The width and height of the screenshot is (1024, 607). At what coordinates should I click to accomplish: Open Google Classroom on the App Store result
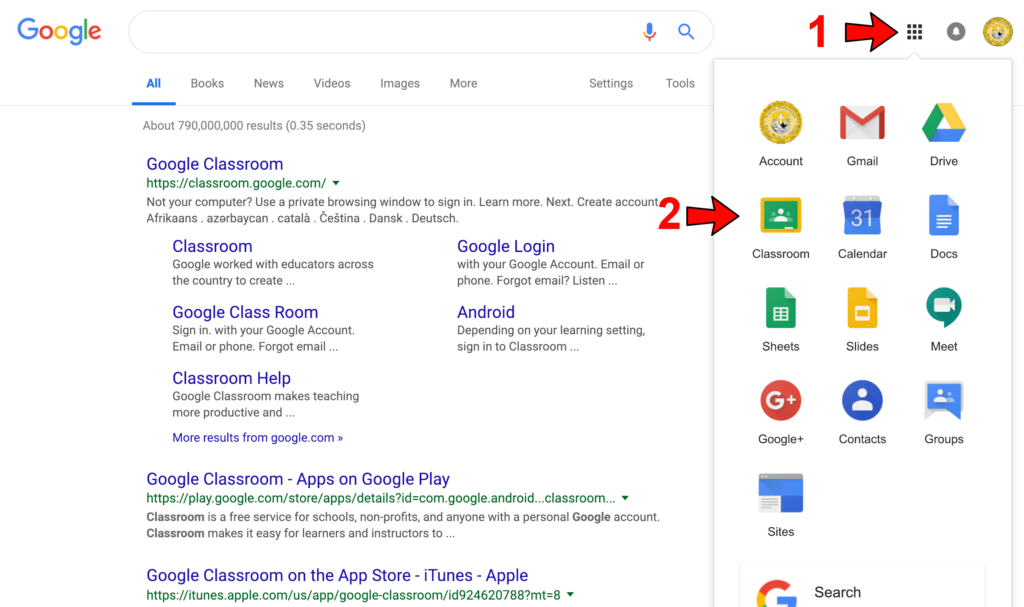click(337, 576)
